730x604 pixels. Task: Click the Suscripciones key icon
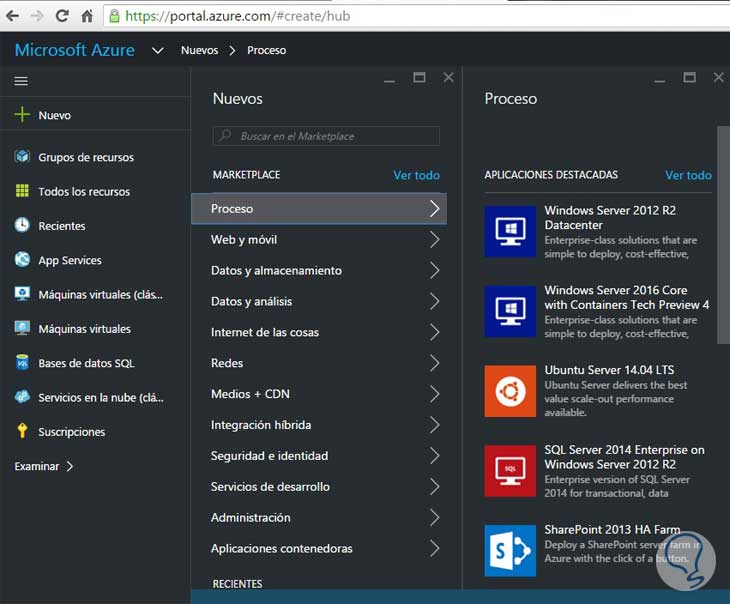[x=22, y=431]
